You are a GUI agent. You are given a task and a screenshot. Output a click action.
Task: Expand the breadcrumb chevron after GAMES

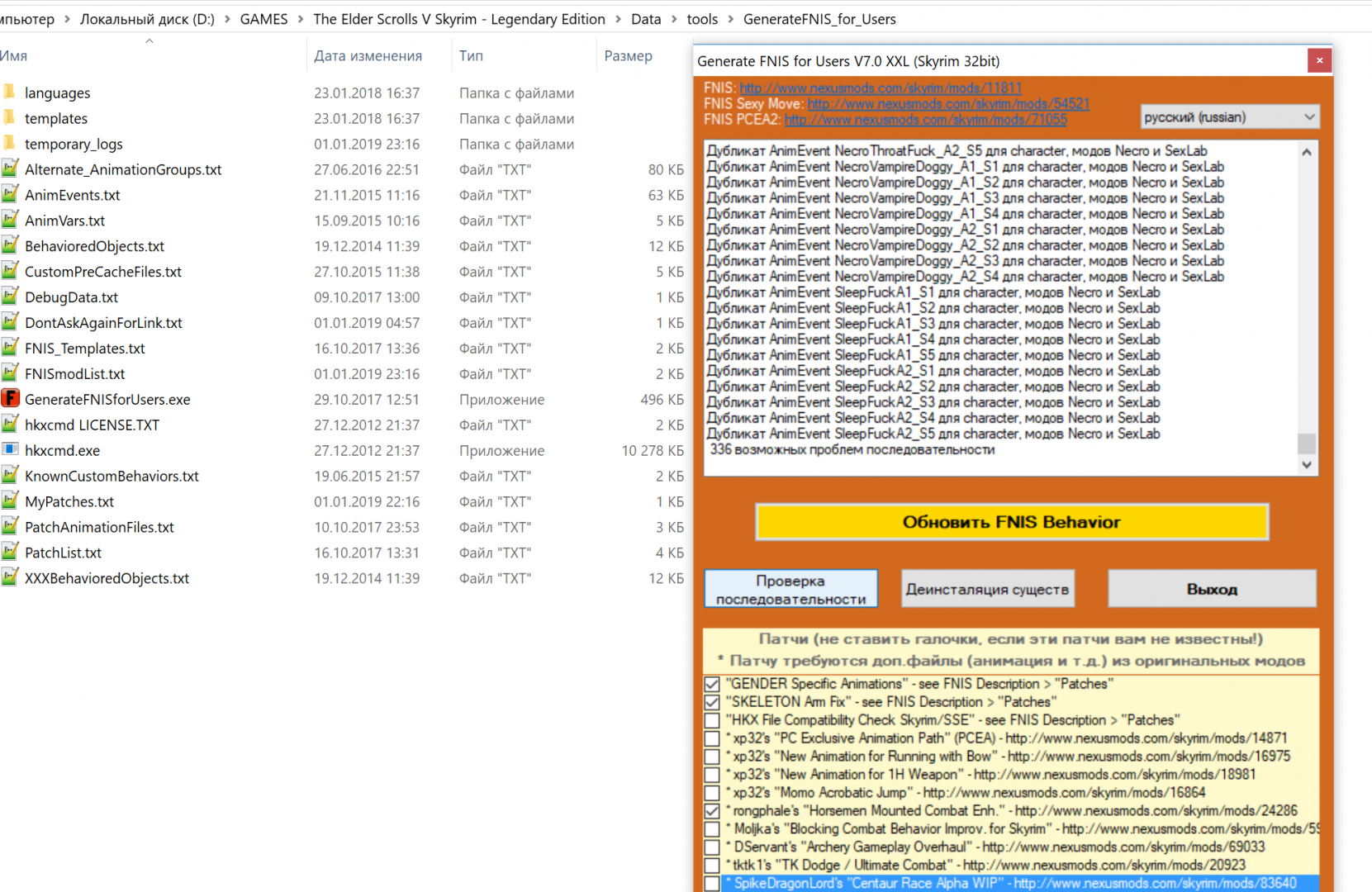(301, 19)
